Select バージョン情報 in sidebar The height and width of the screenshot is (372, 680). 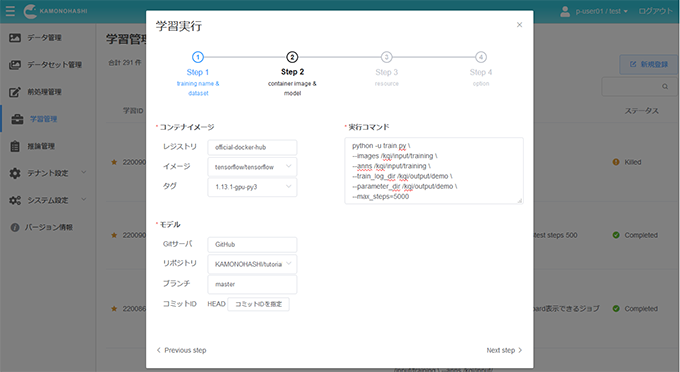click(x=49, y=227)
